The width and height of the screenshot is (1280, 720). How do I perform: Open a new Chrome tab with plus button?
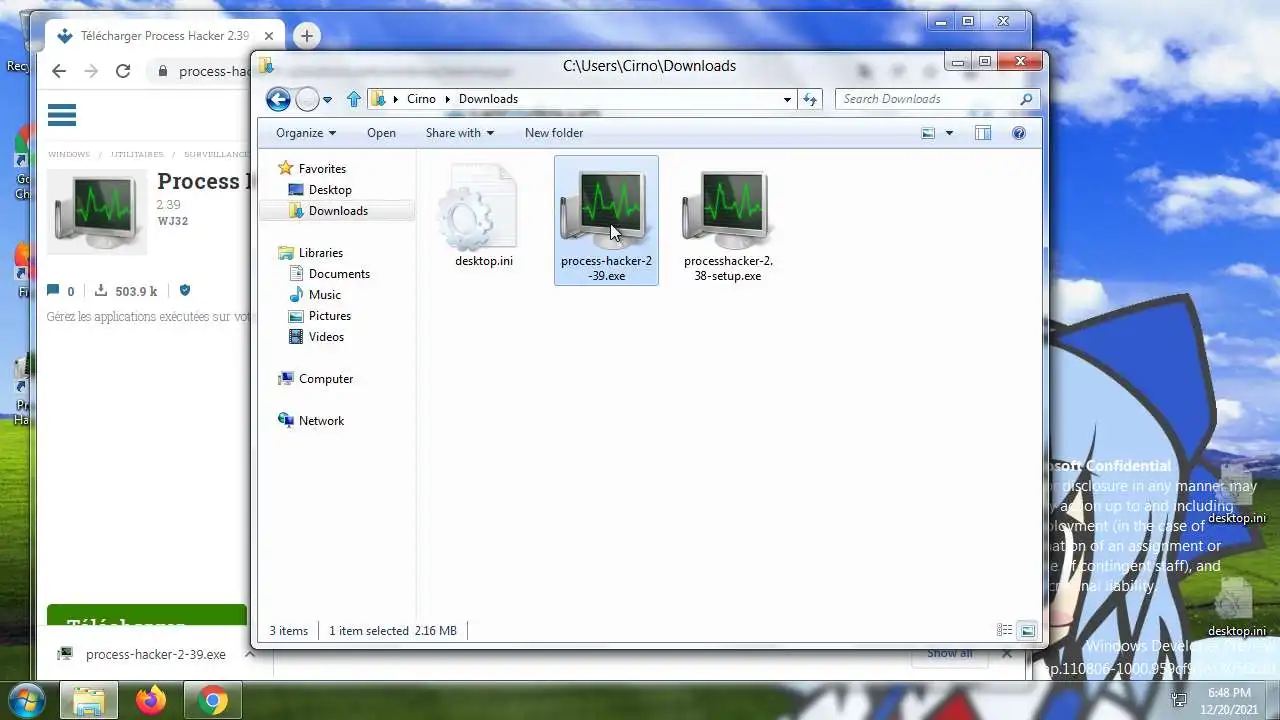click(307, 36)
